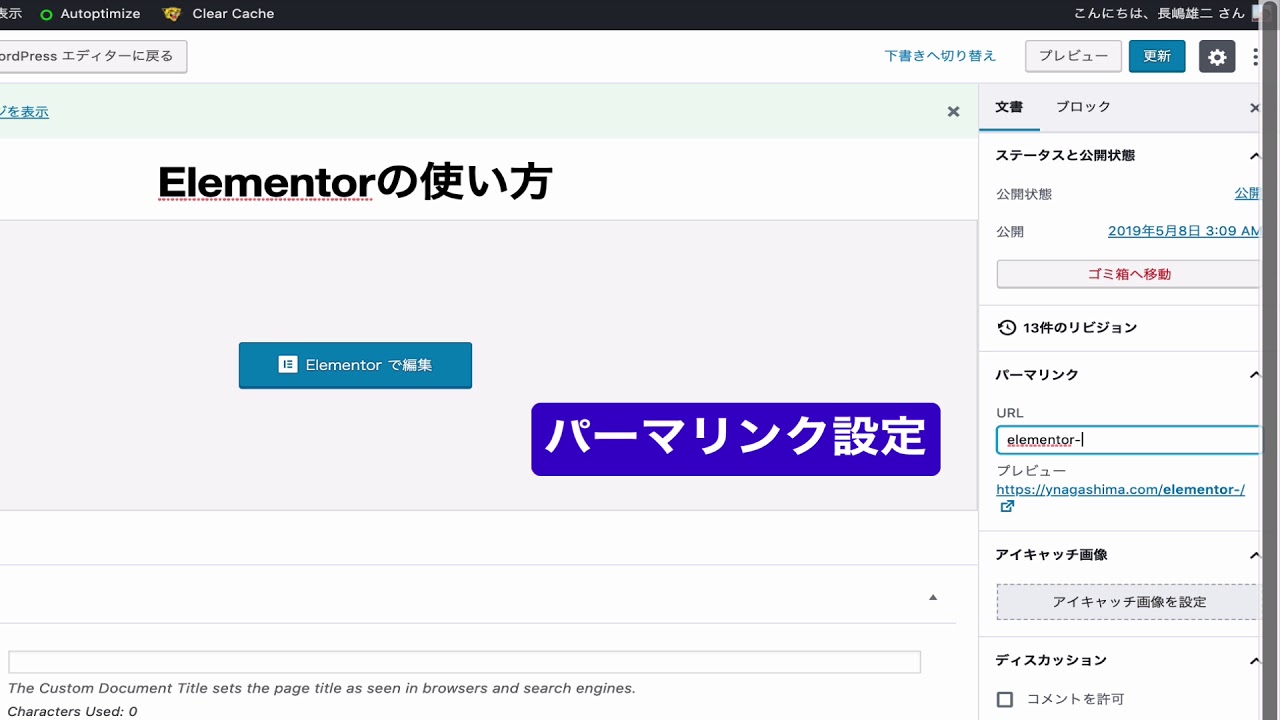Focus the URL slug input field
Viewport: 1280px width, 720px height.
tap(1130, 440)
